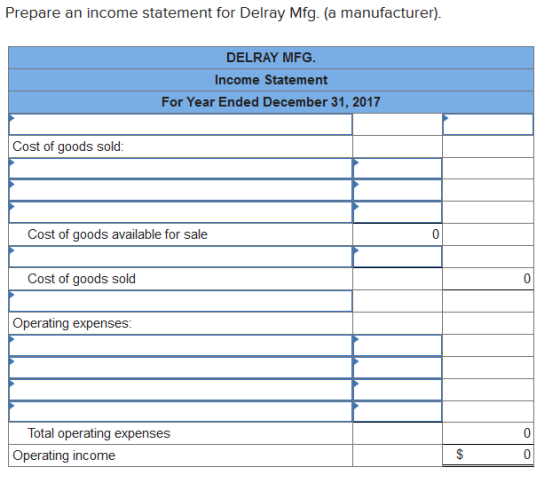The image size is (560, 499).
Task: Click second amount field under Operating expenses
Action: (x=397, y=367)
